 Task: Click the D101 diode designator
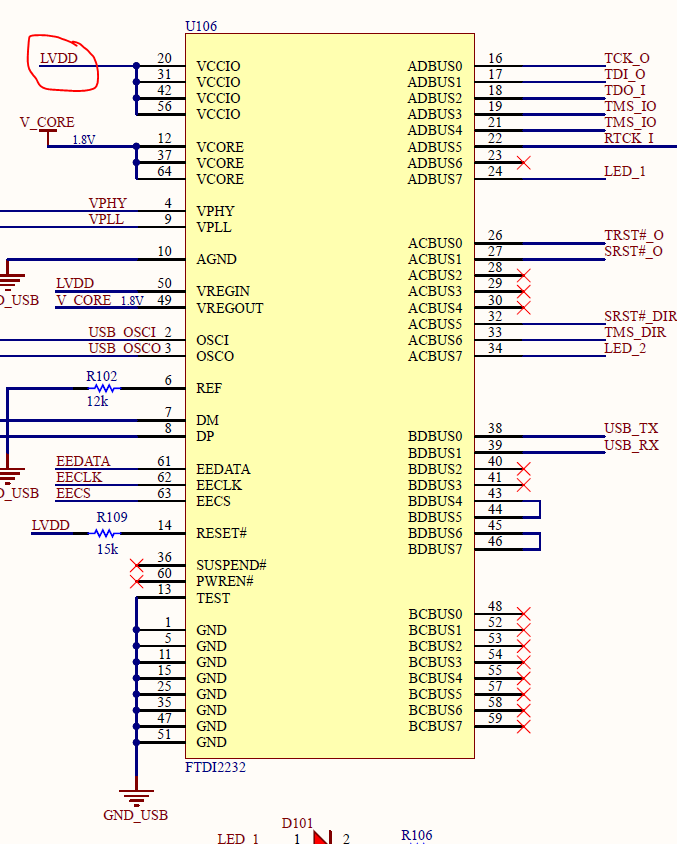click(x=297, y=824)
